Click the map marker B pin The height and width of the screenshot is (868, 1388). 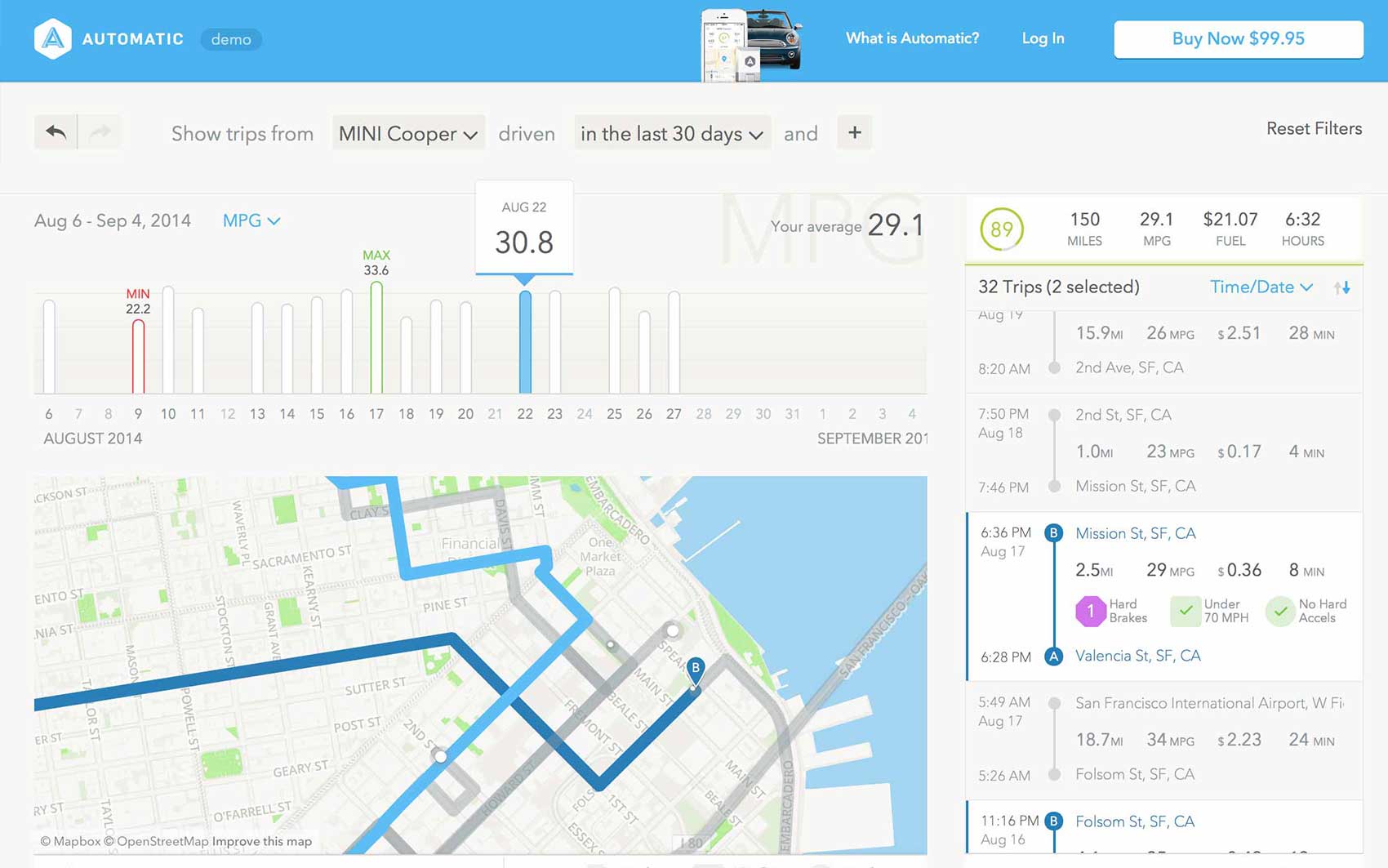point(695,670)
